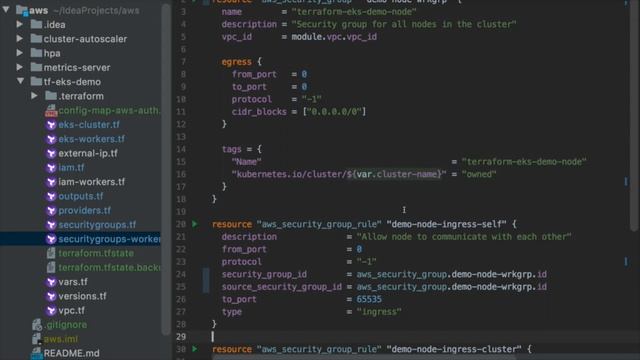Screen dimensions: 640x360
Task: Select the .terraform folder icon
Action: tap(51, 96)
